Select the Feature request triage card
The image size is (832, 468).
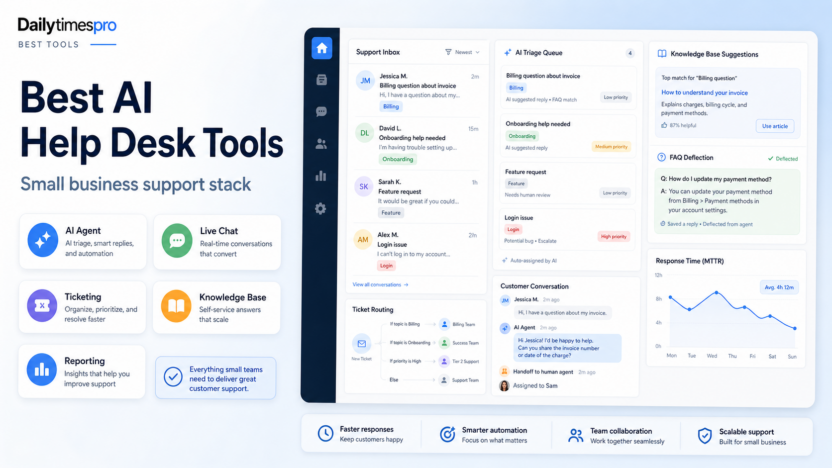[568, 183]
